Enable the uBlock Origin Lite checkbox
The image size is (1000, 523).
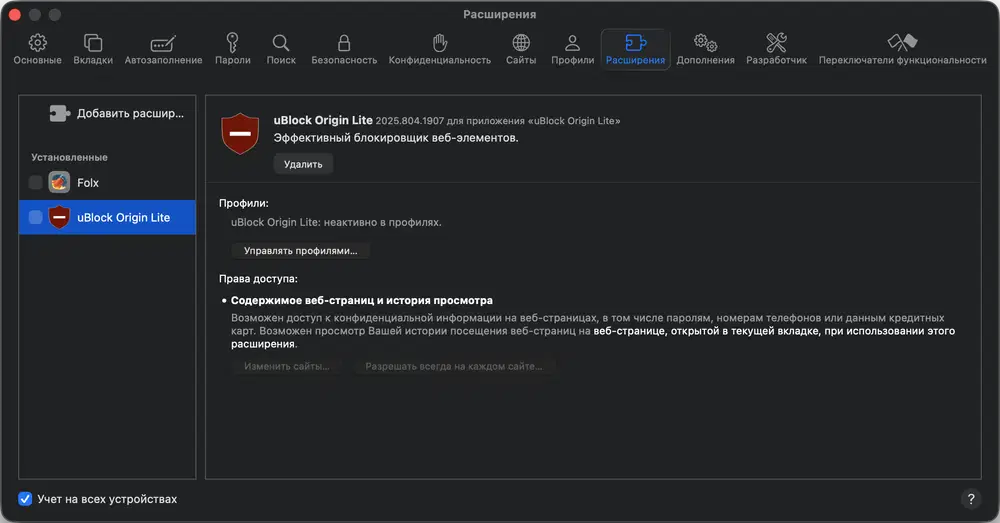click(x=36, y=217)
